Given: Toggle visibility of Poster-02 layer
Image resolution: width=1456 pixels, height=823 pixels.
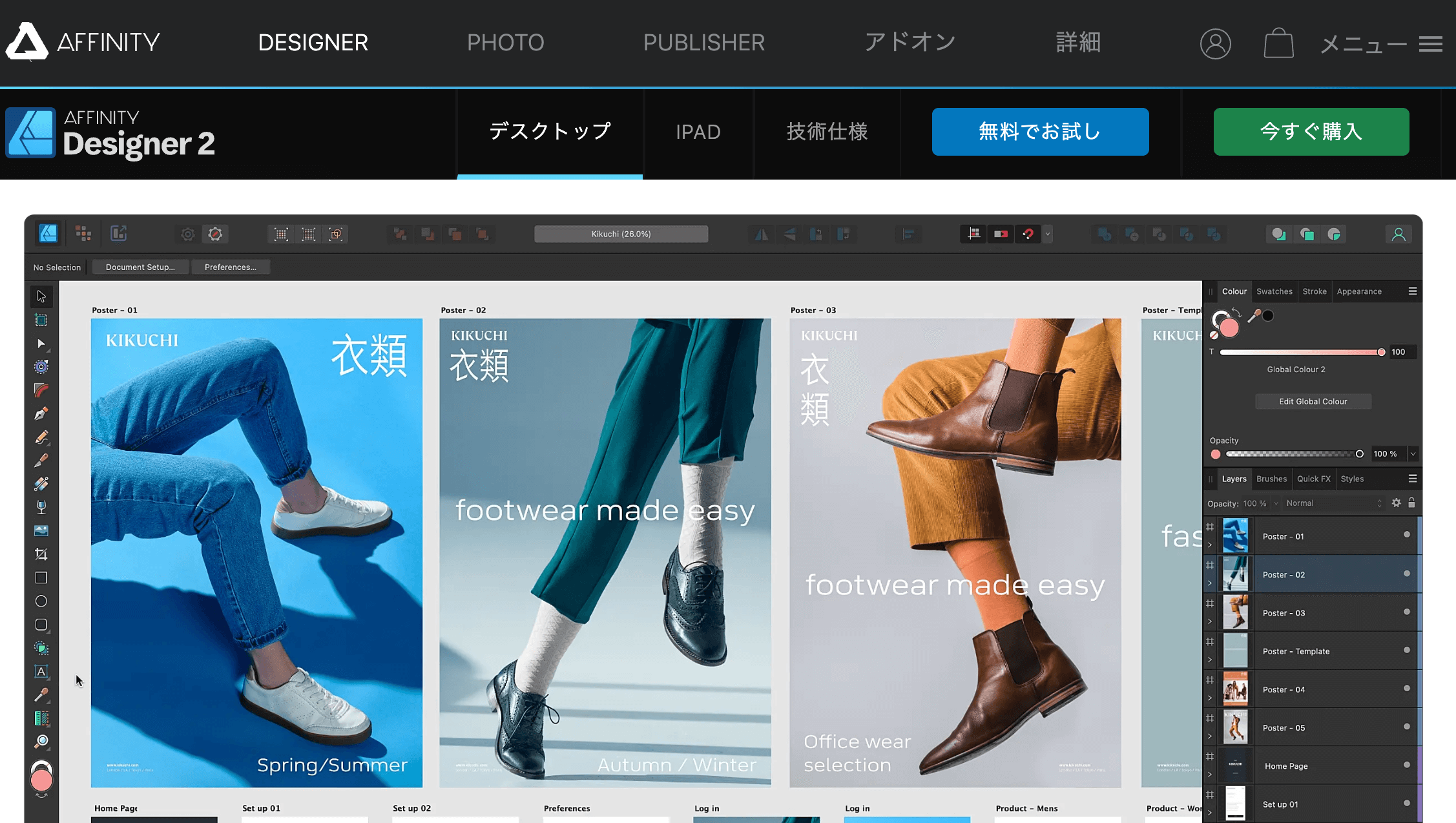Looking at the screenshot, I should pos(1406,573).
